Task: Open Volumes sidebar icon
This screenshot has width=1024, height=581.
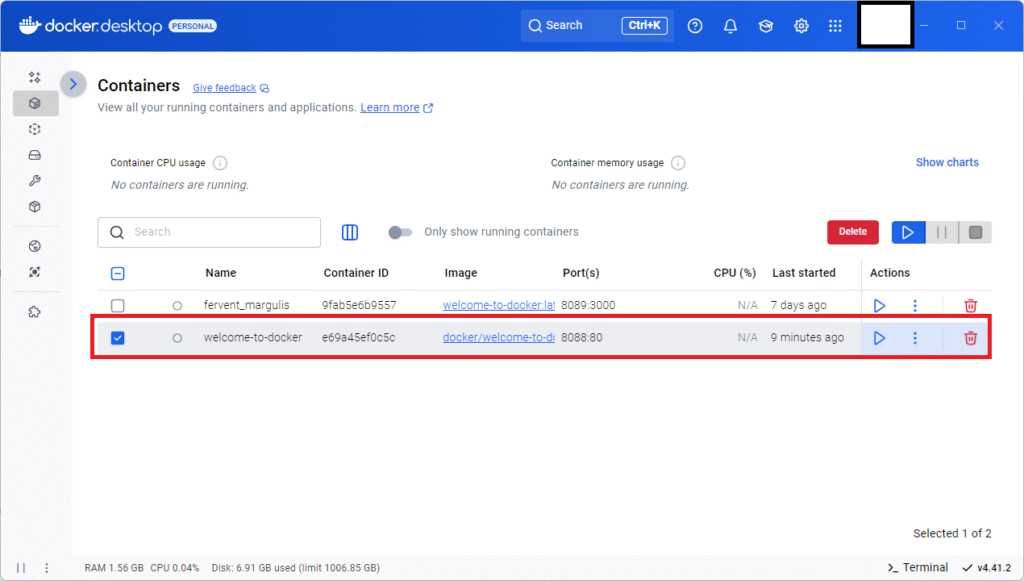Action: [x=35, y=155]
